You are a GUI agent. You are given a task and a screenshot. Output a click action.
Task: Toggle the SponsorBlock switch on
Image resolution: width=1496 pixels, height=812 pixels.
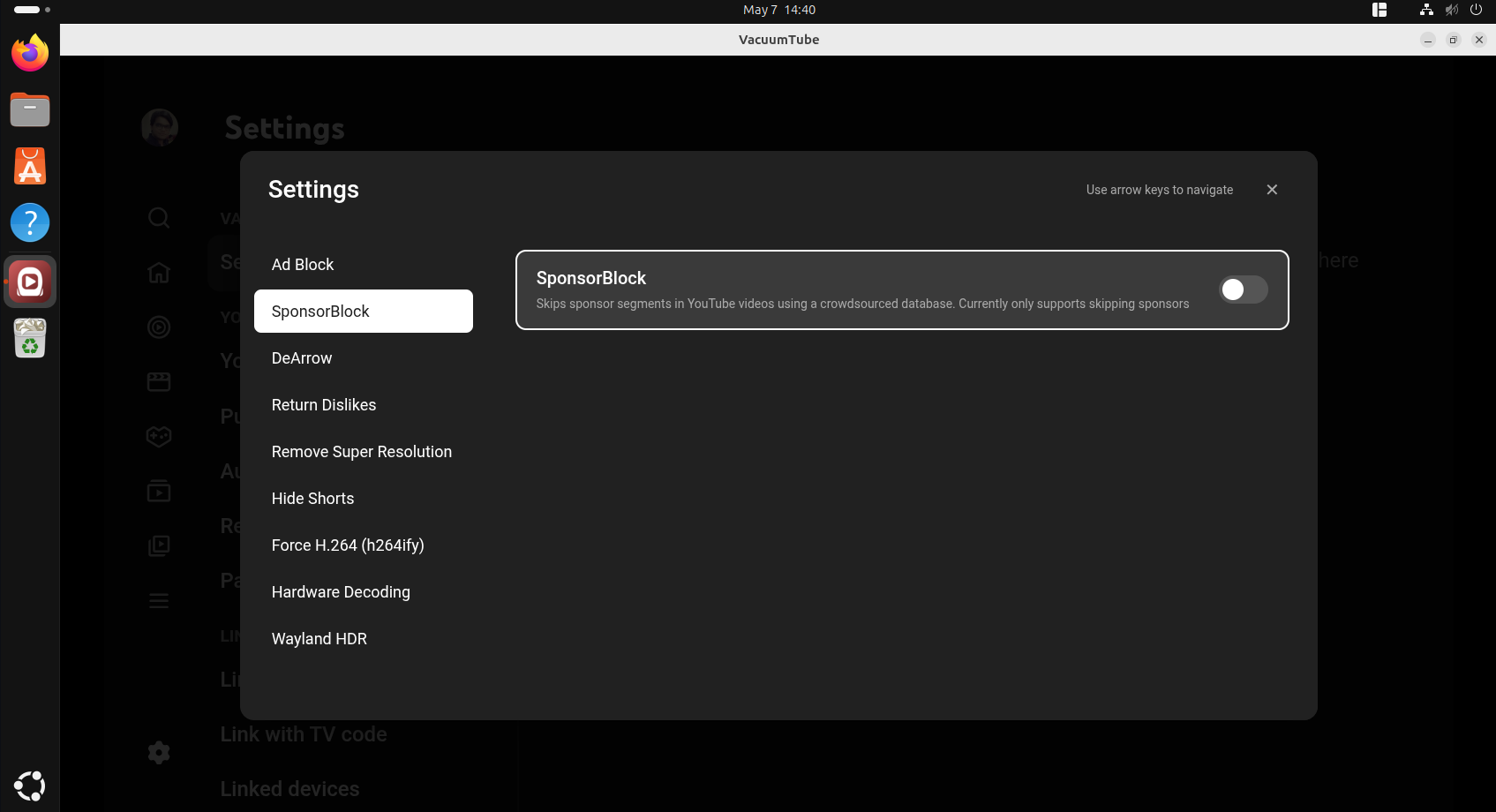pos(1243,289)
